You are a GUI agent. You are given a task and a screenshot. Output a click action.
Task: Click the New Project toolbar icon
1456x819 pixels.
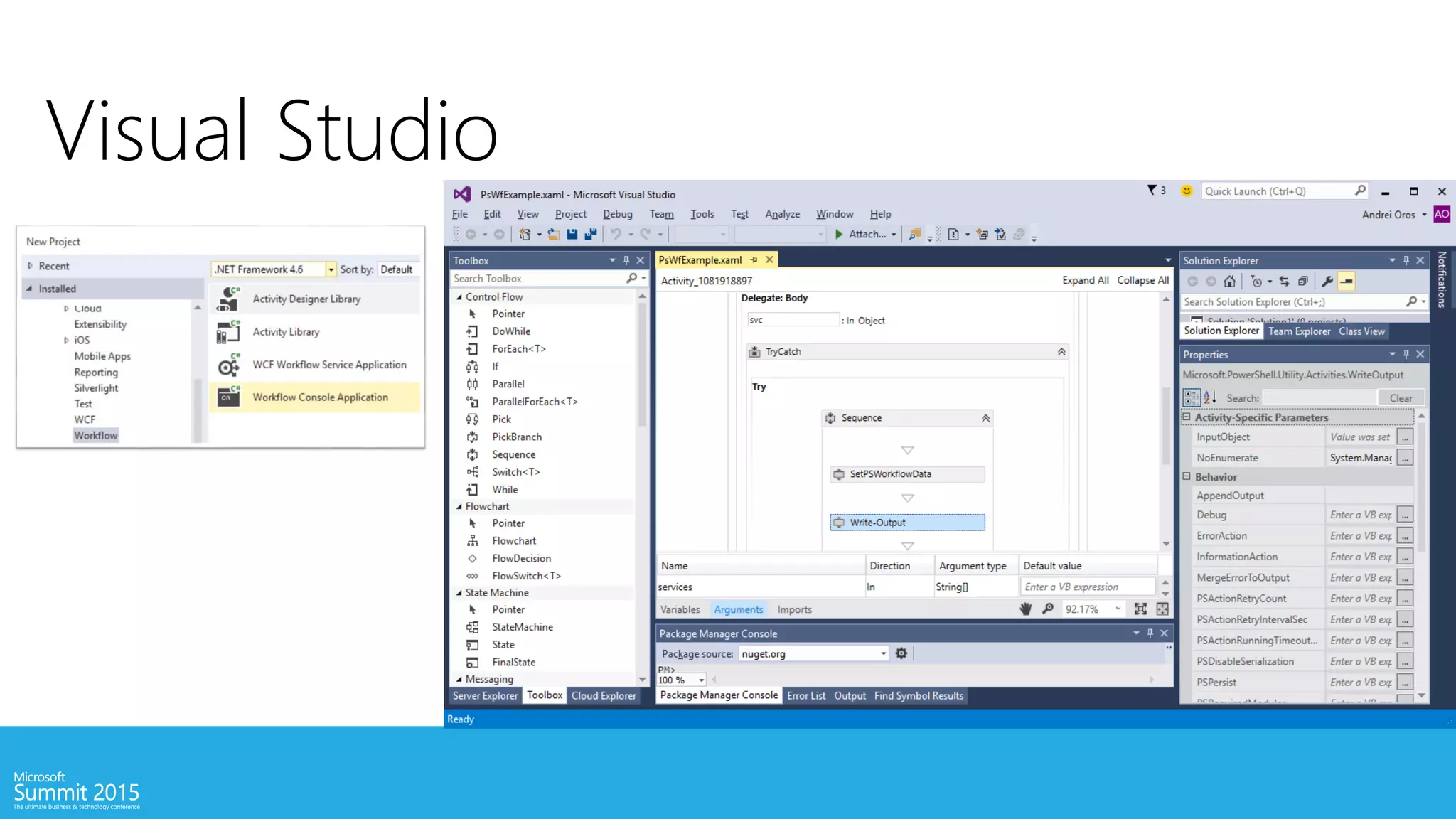pyautogui.click(x=525, y=234)
